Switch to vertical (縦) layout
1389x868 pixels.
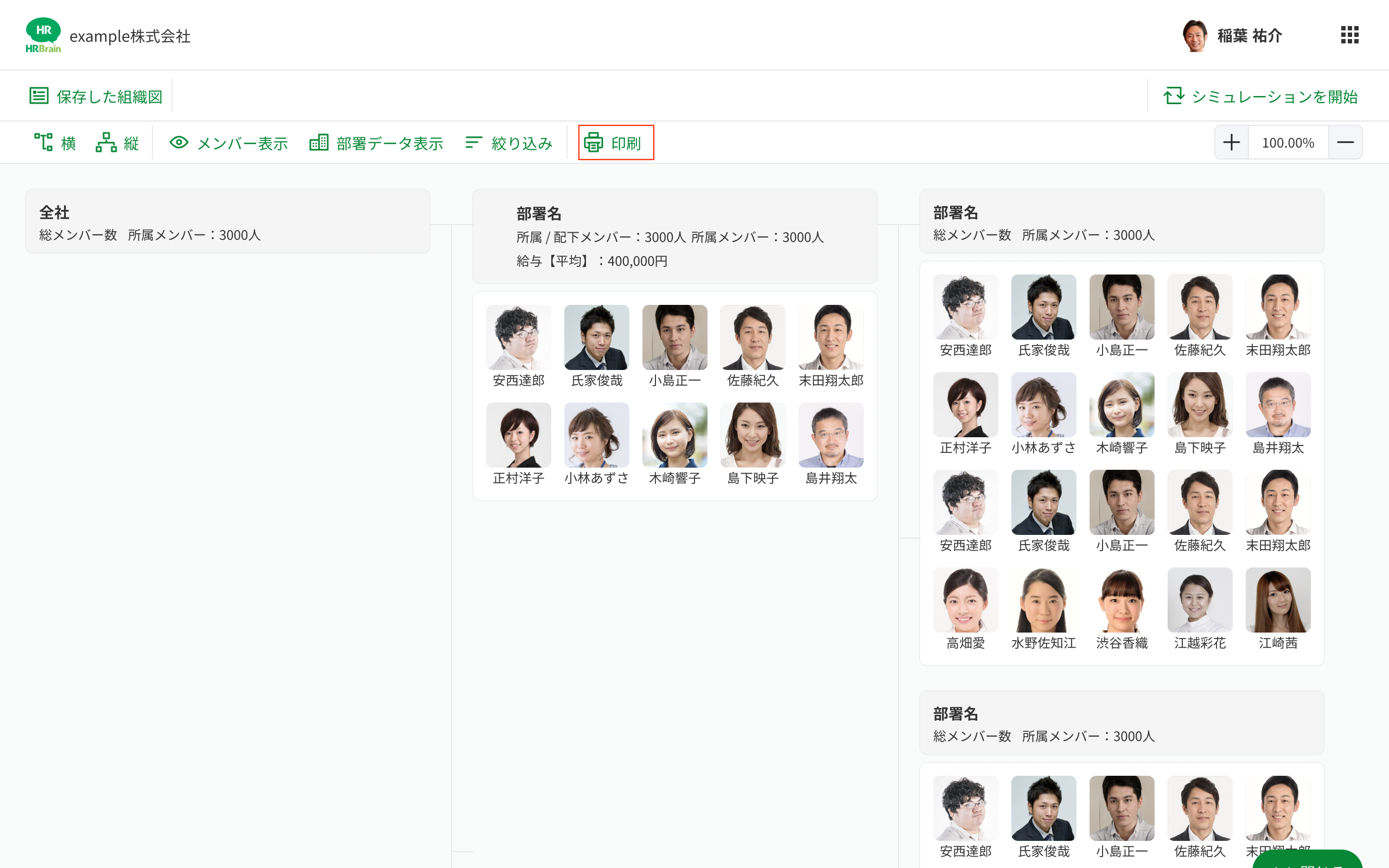click(x=118, y=142)
